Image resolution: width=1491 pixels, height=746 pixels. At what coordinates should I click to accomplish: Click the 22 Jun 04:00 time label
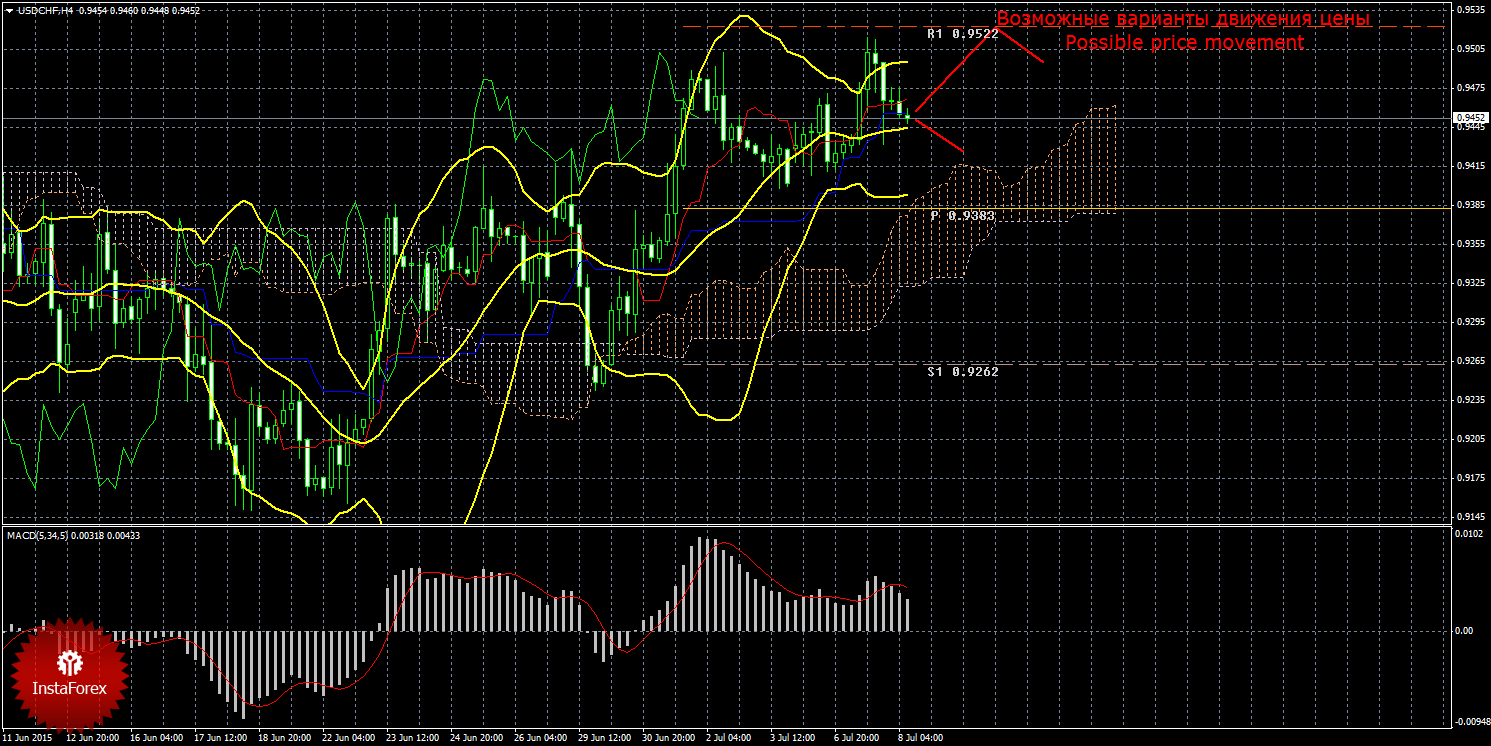(348, 738)
